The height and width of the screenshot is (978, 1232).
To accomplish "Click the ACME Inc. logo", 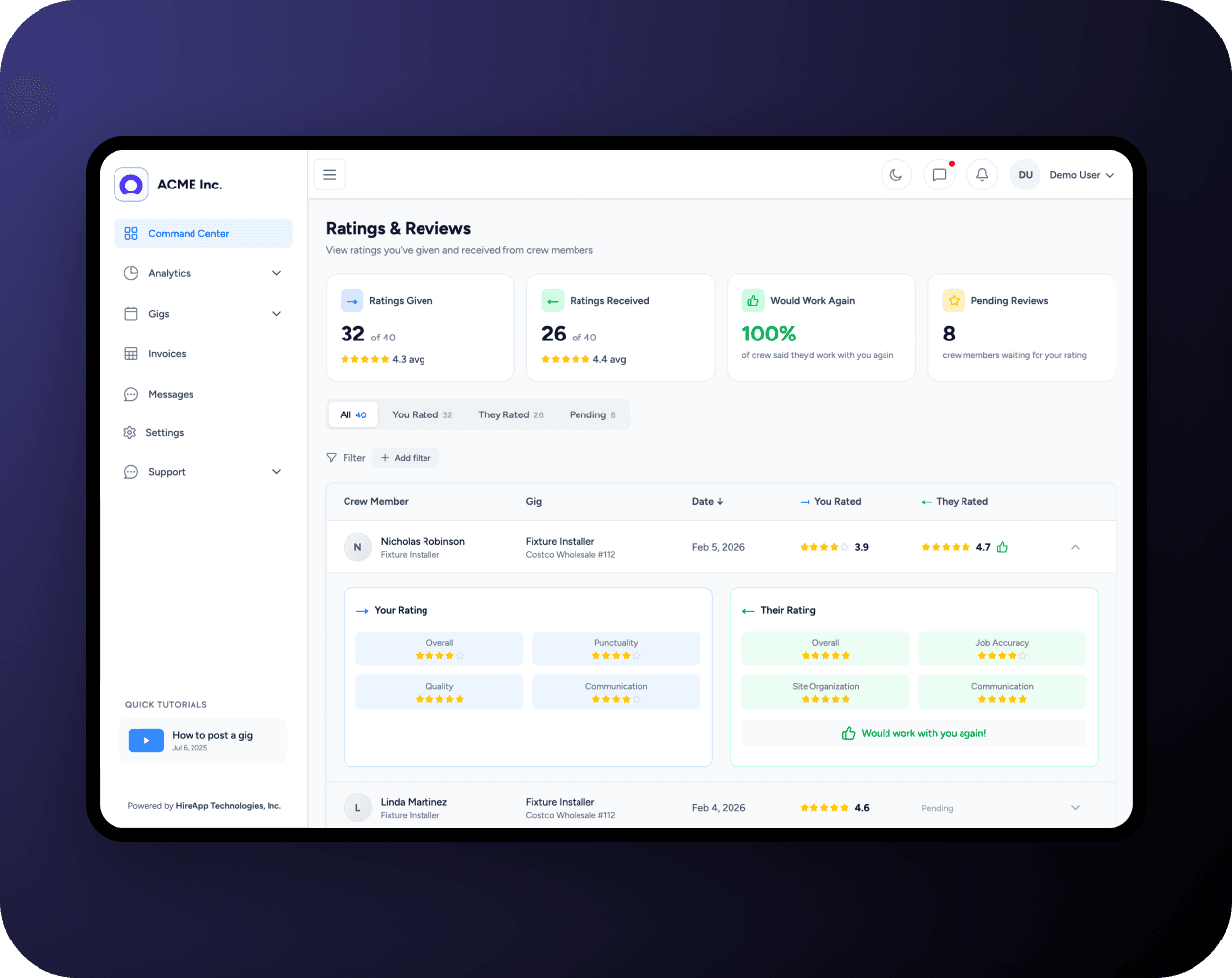I will pos(131,185).
